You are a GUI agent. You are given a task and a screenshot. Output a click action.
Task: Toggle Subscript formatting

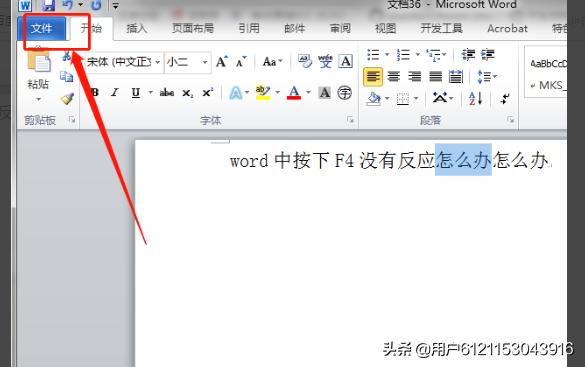pyautogui.click(x=188, y=92)
